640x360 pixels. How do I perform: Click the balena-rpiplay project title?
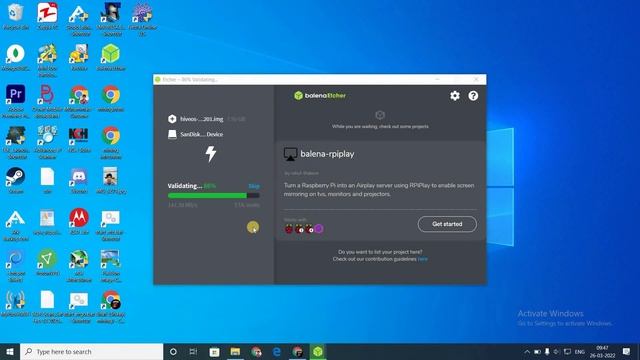point(327,154)
